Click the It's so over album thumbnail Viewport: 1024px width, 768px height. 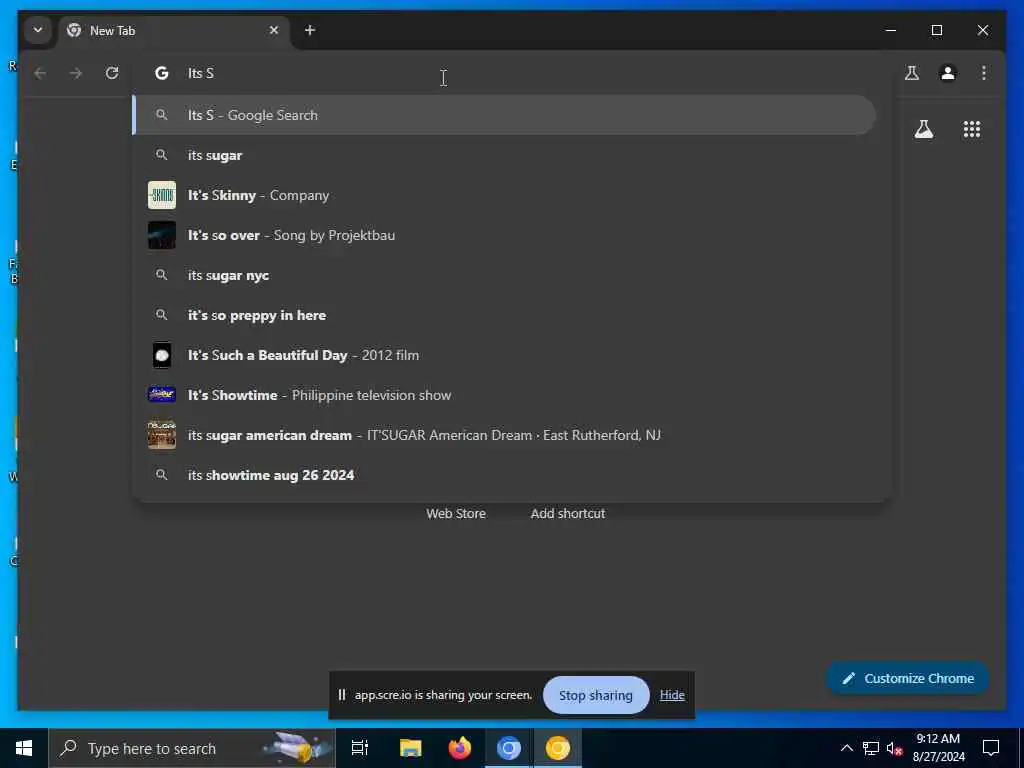(161, 235)
